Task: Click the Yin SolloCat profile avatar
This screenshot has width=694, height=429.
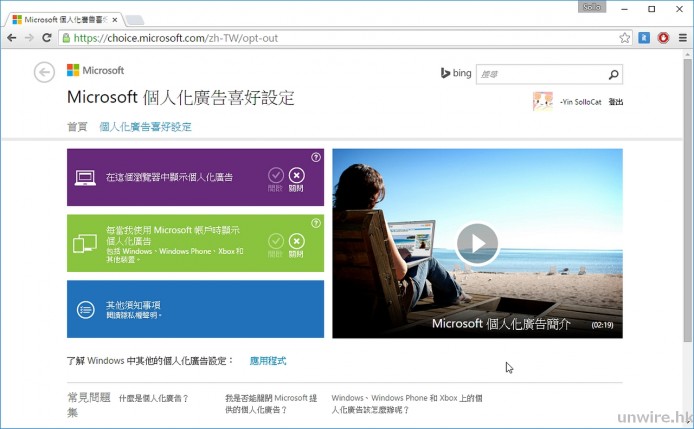Action: 542,101
